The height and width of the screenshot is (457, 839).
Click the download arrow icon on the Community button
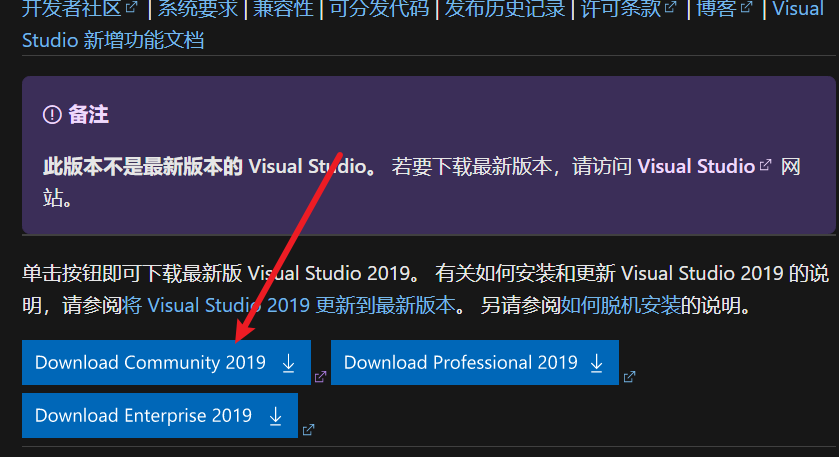tap(288, 363)
